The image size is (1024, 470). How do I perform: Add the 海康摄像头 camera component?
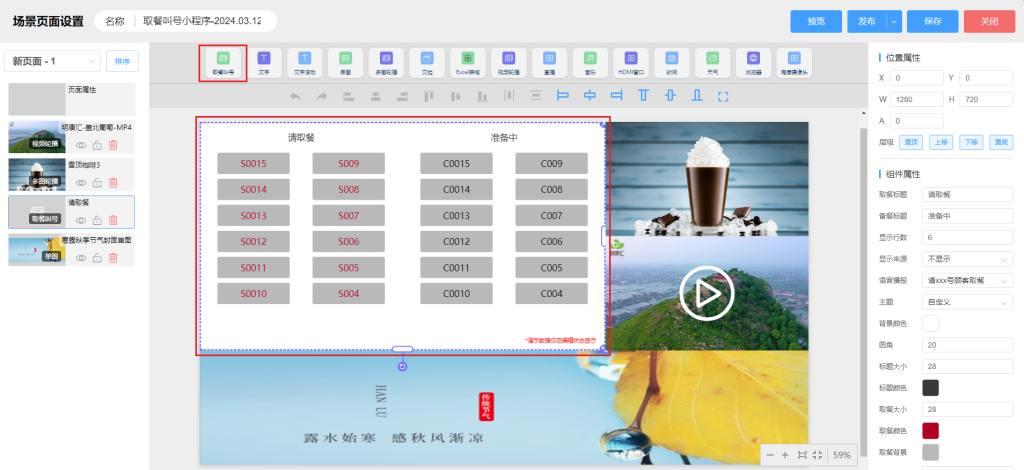pos(794,63)
